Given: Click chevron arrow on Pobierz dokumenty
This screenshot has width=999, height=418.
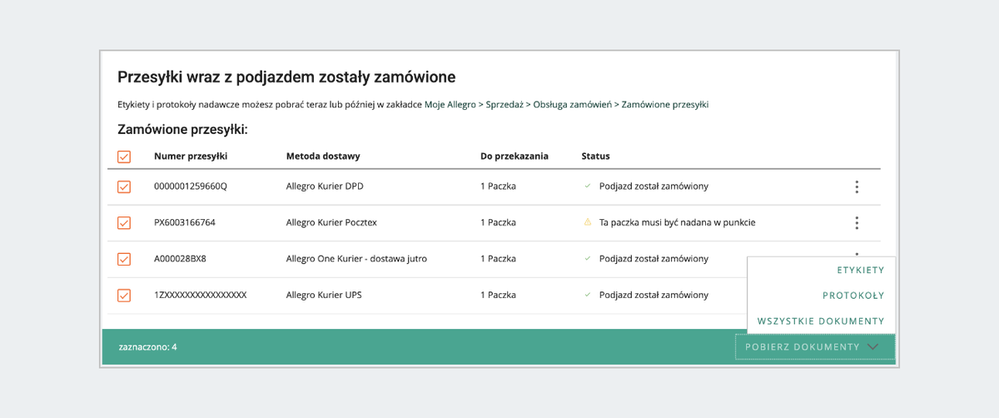Looking at the screenshot, I should 874,347.
